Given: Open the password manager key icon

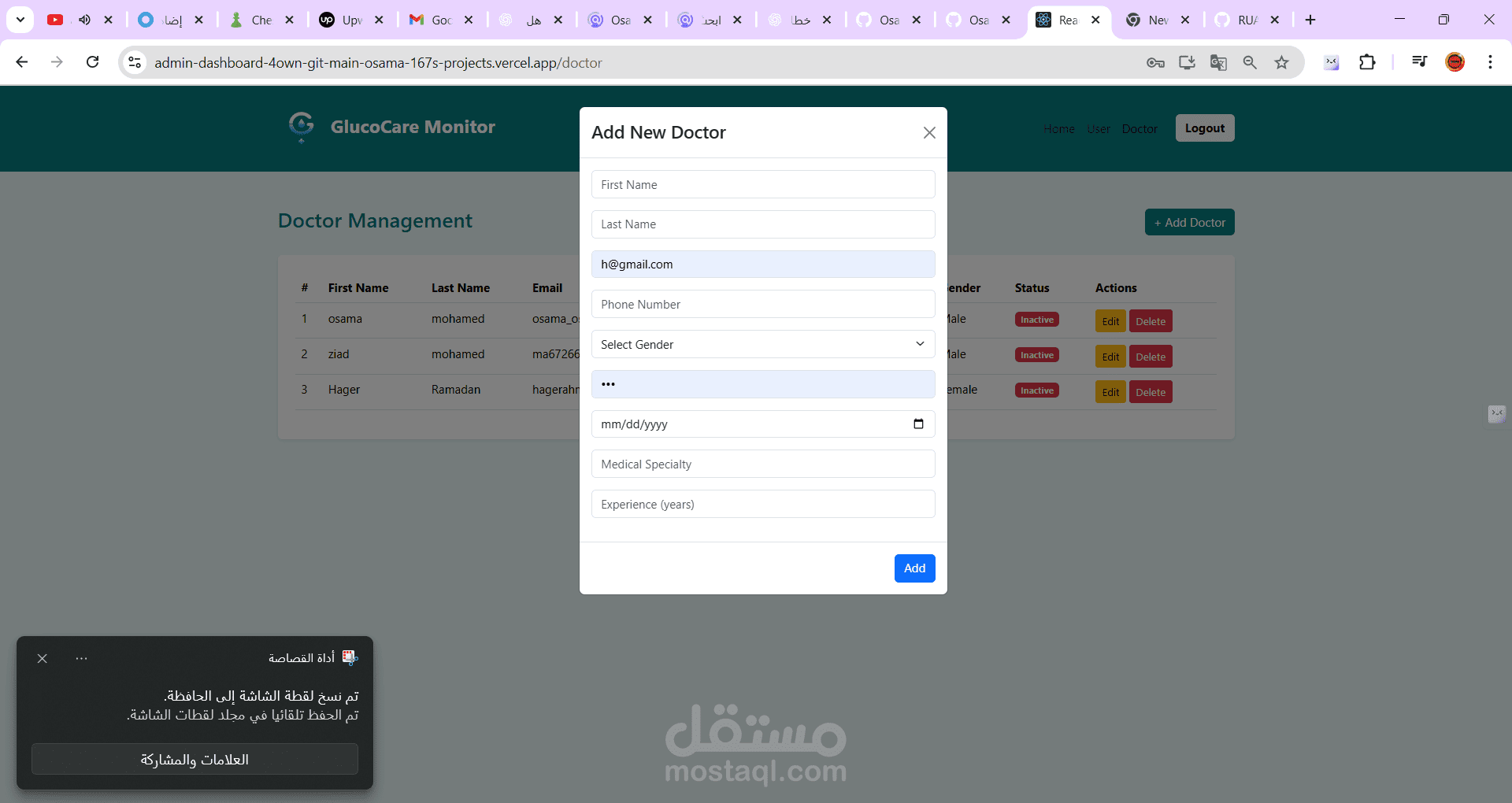Looking at the screenshot, I should tap(1155, 62).
